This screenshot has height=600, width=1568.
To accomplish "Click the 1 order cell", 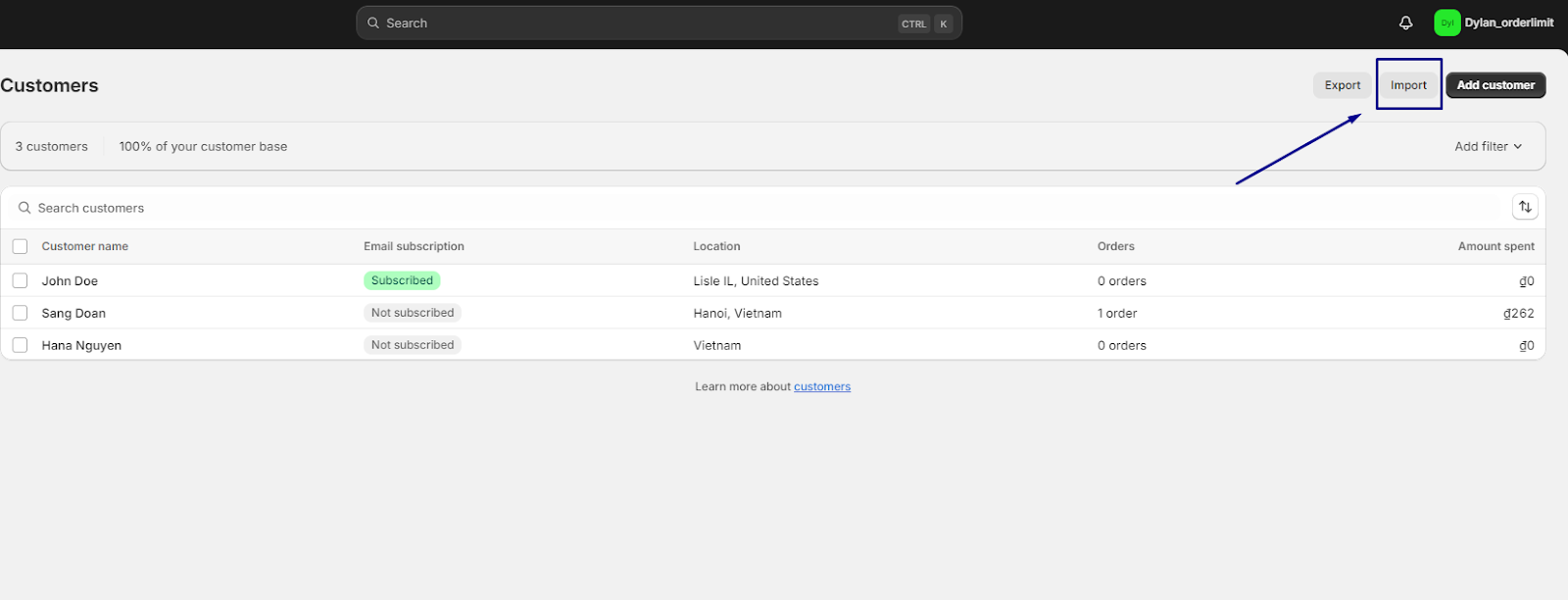I will pyautogui.click(x=1117, y=313).
